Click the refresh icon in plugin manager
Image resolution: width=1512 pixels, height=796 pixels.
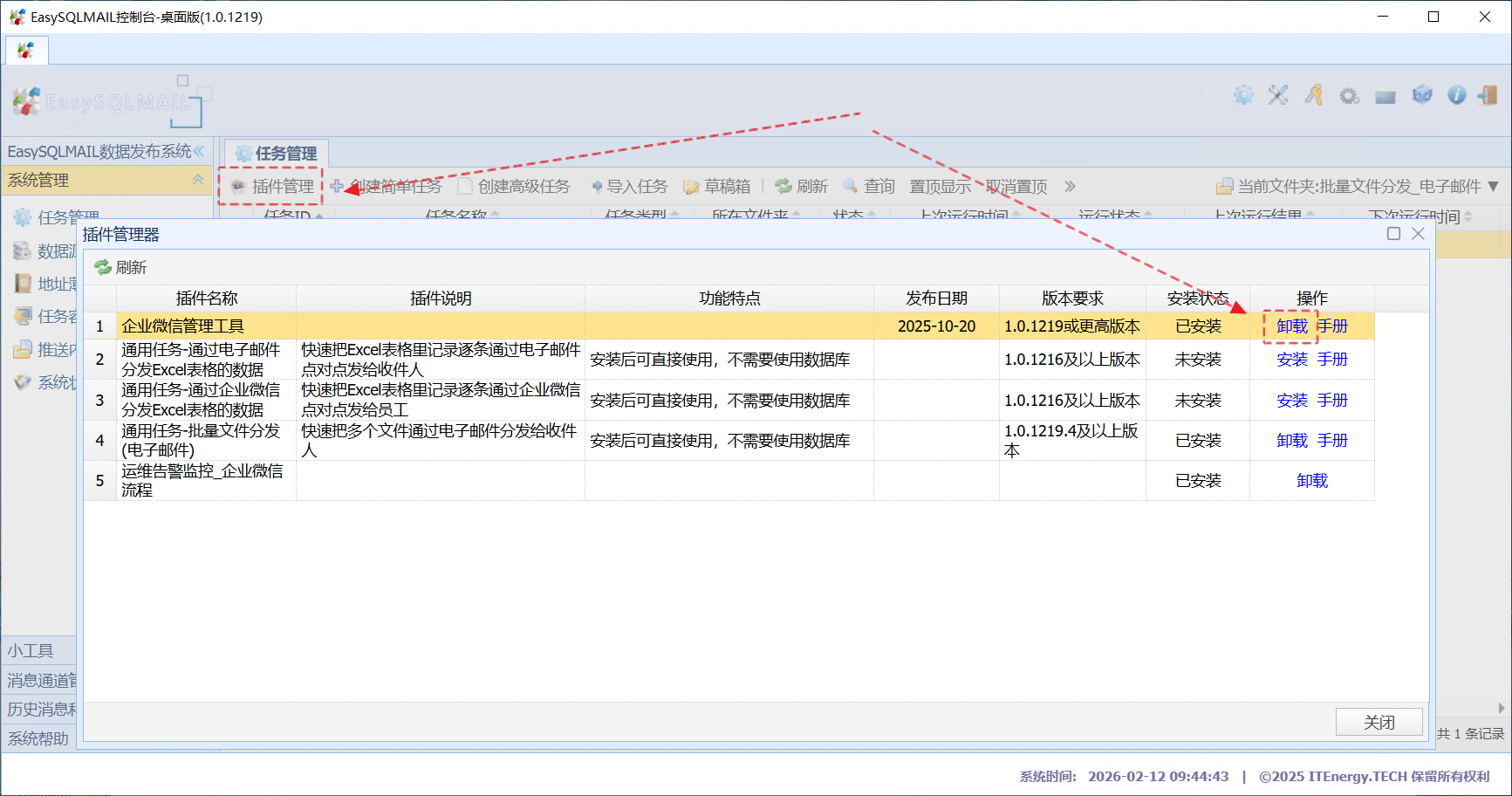pyautogui.click(x=104, y=267)
